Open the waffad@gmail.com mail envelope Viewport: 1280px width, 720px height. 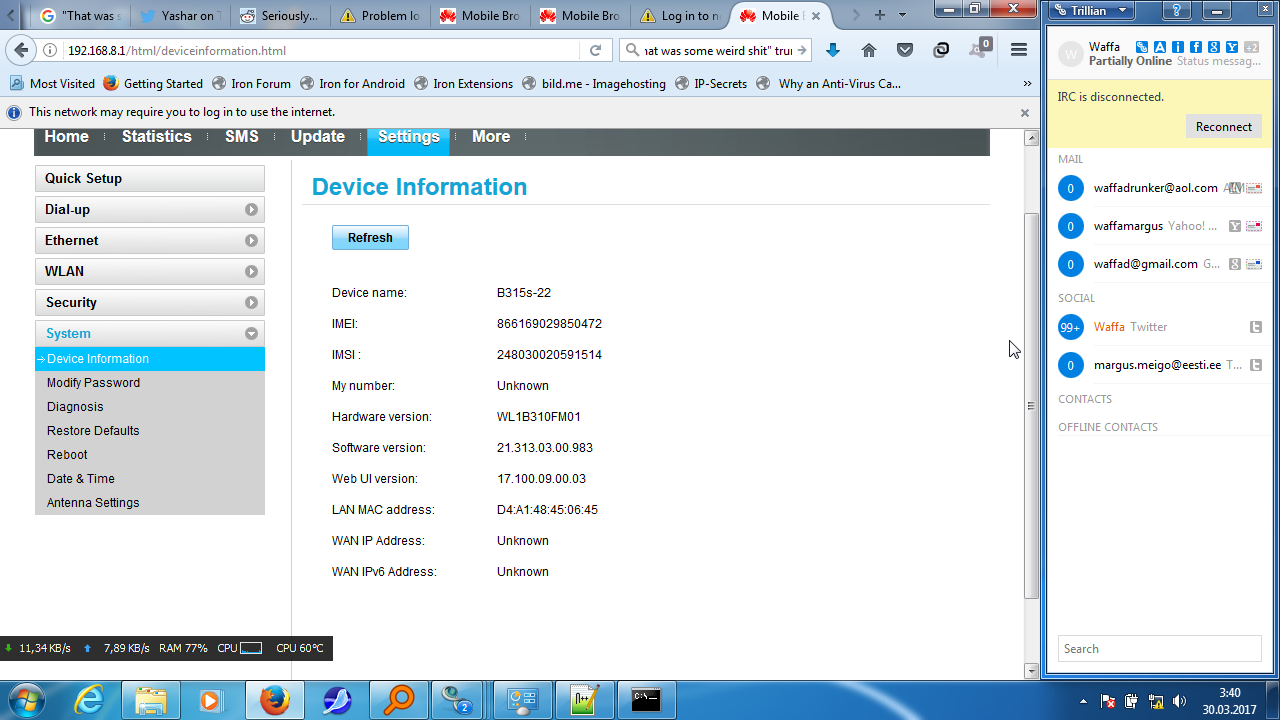[x=1254, y=264]
